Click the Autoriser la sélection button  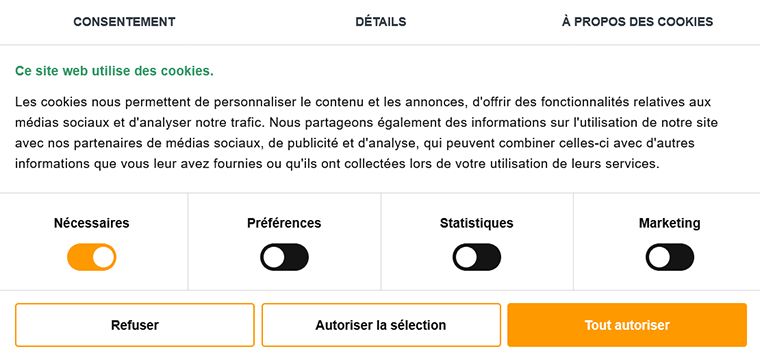(381, 325)
